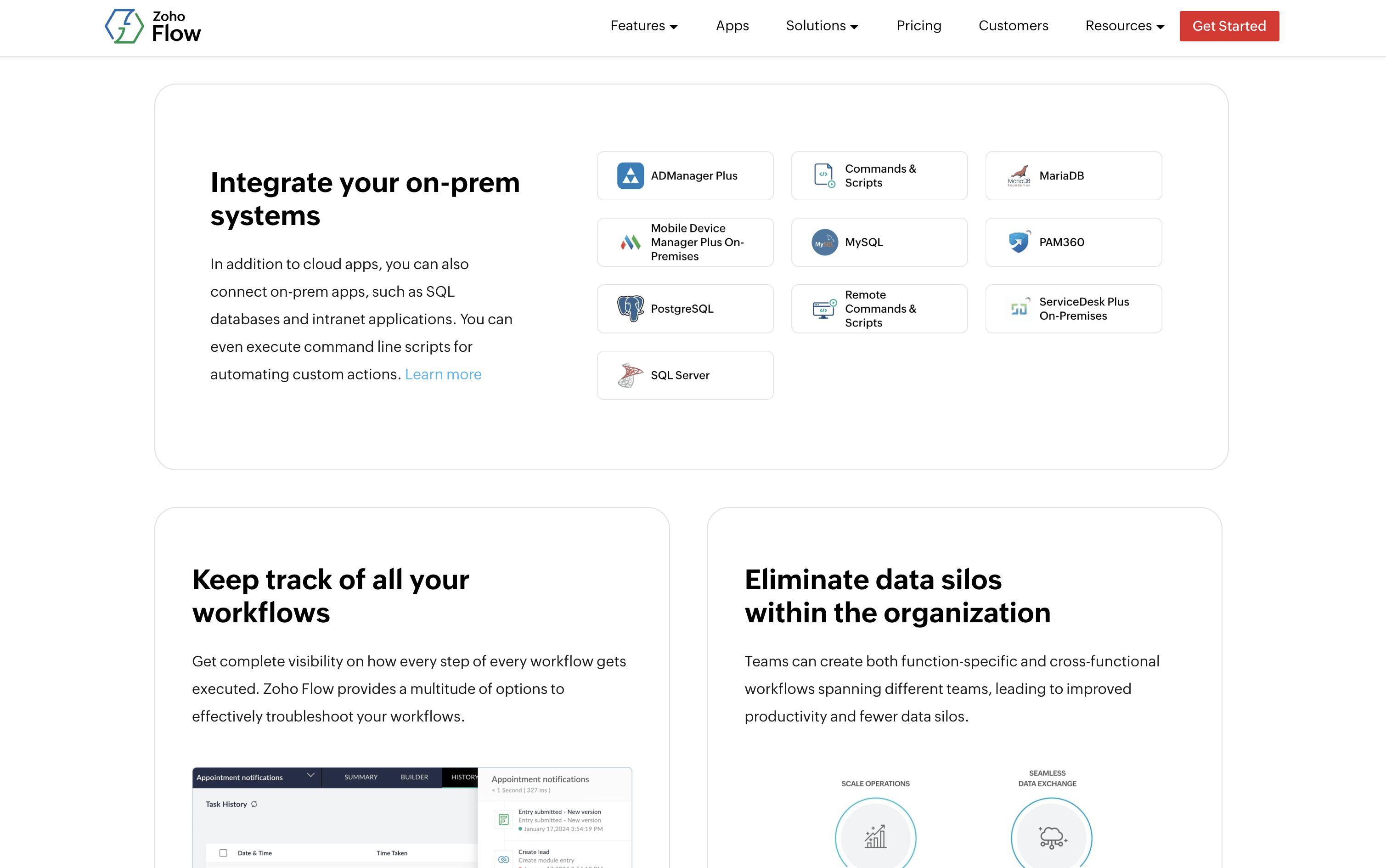
Task: Click the Remote Commands & Scripts icon
Action: pos(824,309)
